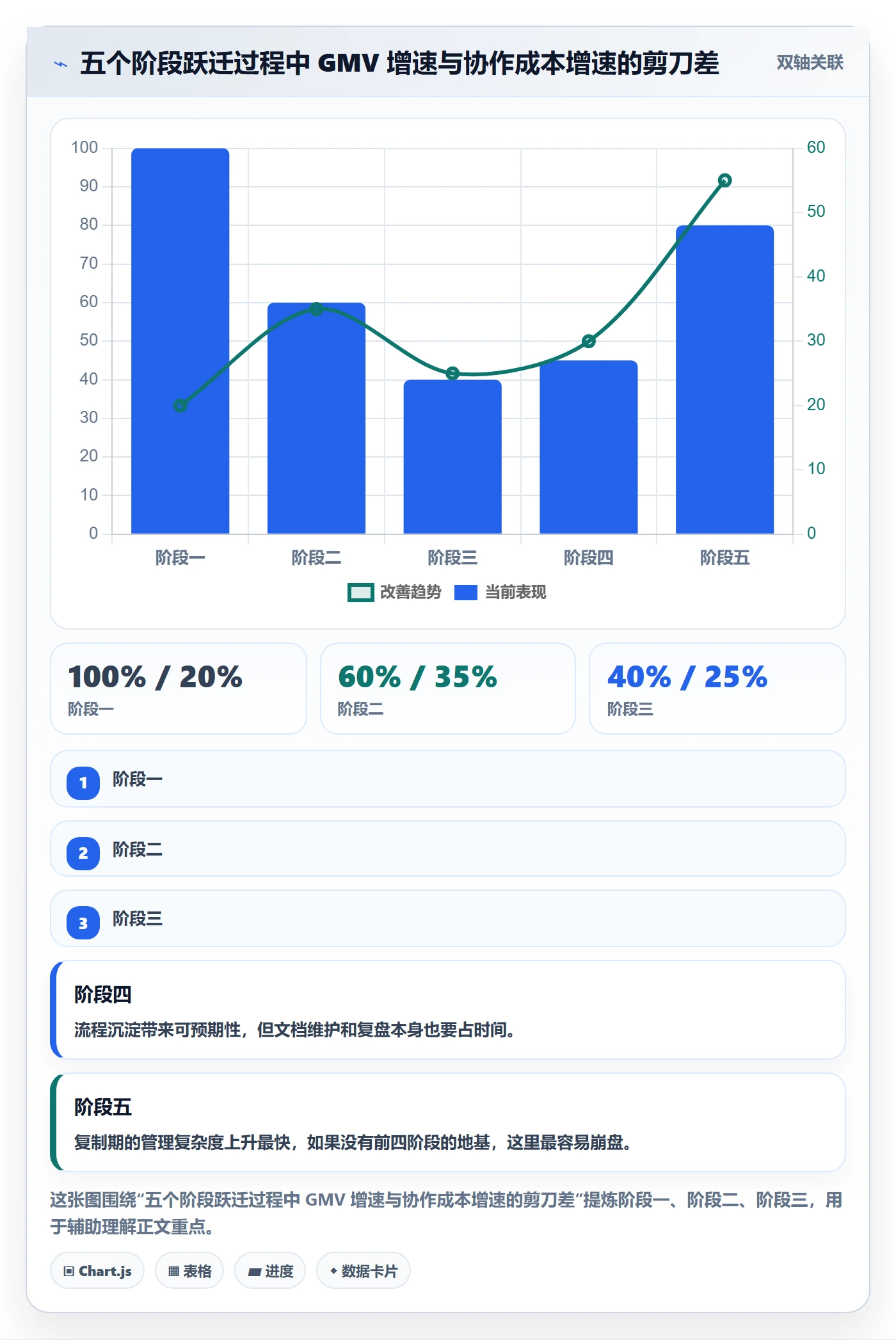Click the lightning icon beside the title

(x=61, y=64)
